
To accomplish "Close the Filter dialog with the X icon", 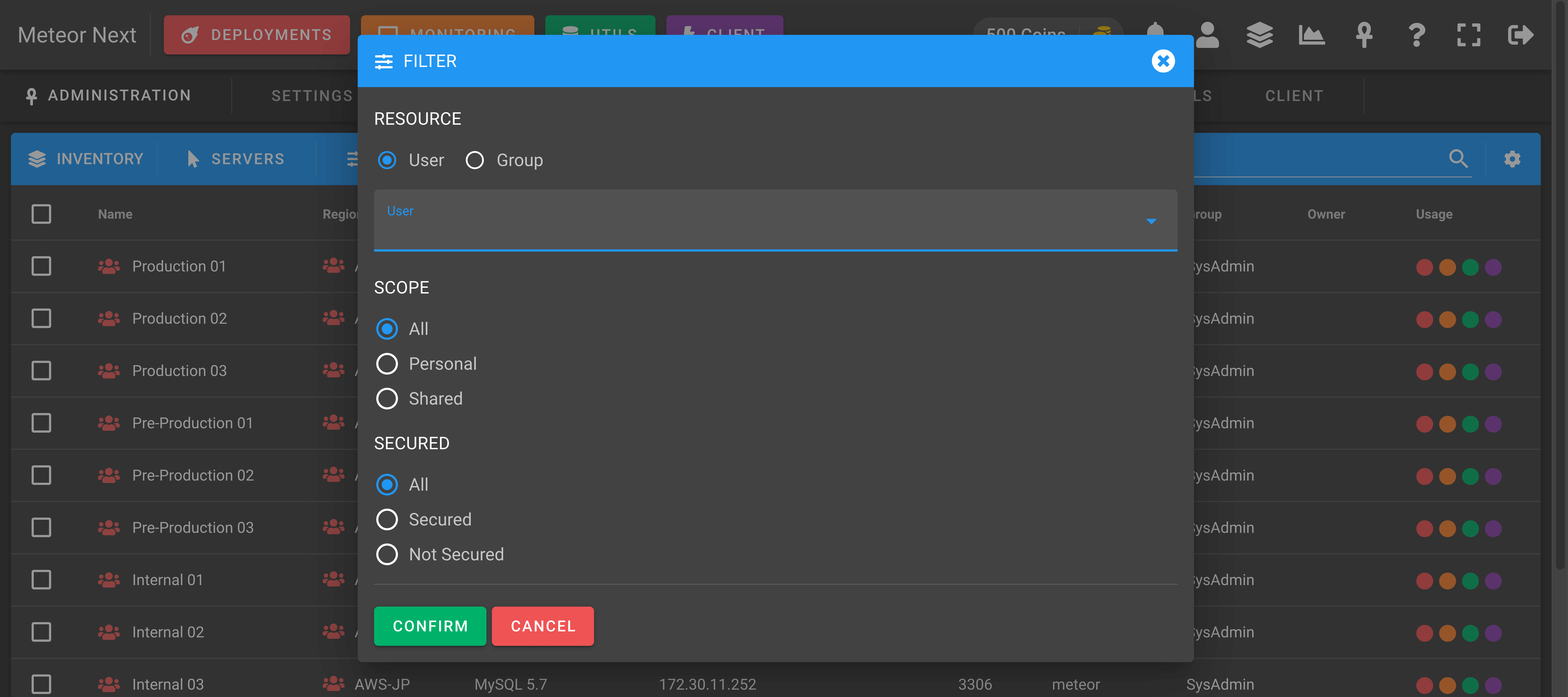I will click(x=1163, y=61).
